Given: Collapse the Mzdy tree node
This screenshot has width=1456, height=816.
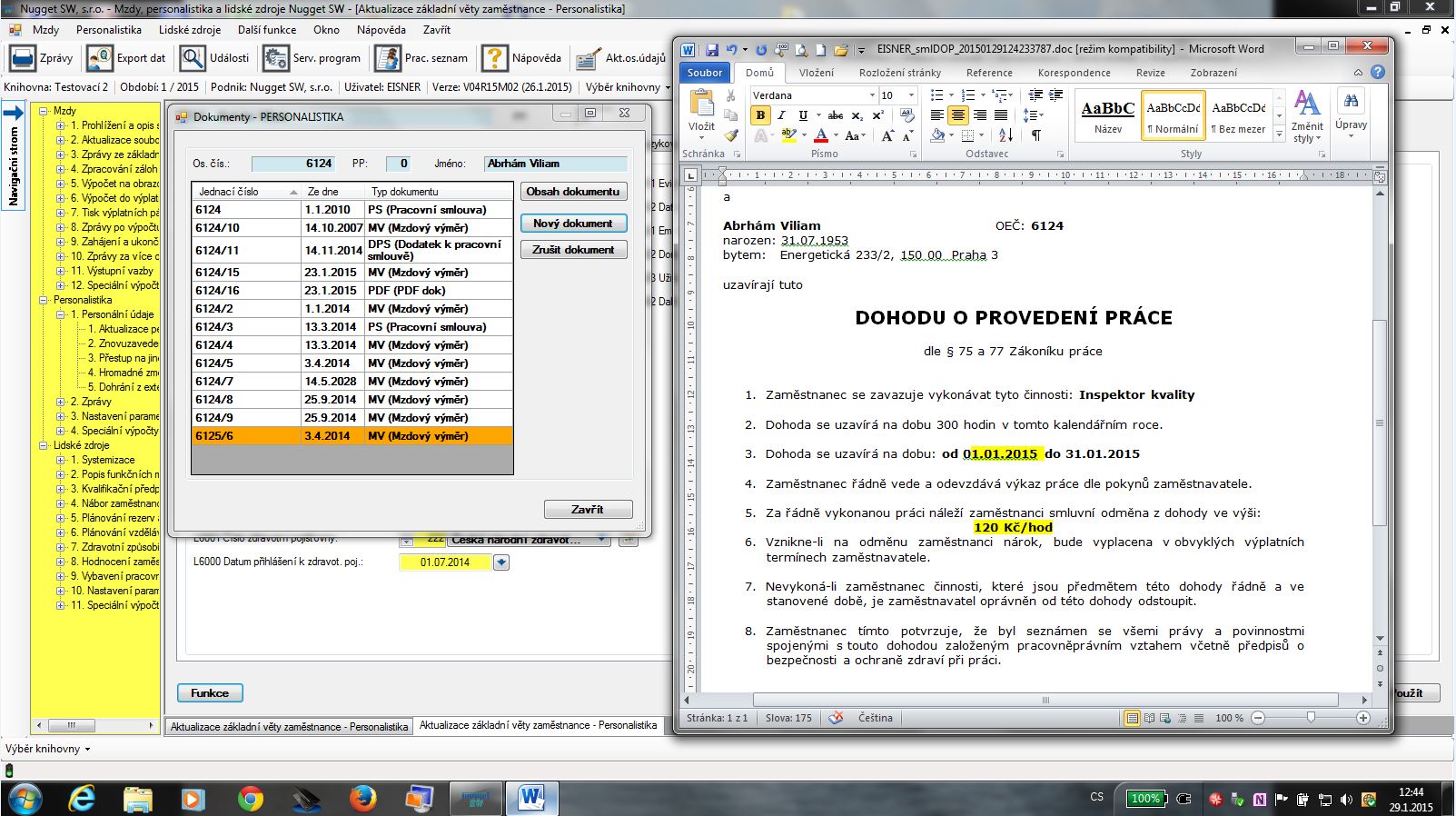Looking at the screenshot, I should click(x=44, y=111).
